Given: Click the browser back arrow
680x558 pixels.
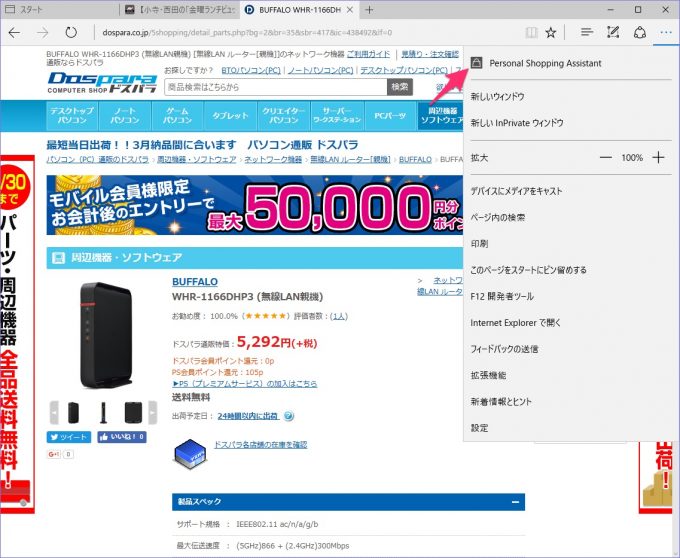Looking at the screenshot, I should (x=14, y=33).
